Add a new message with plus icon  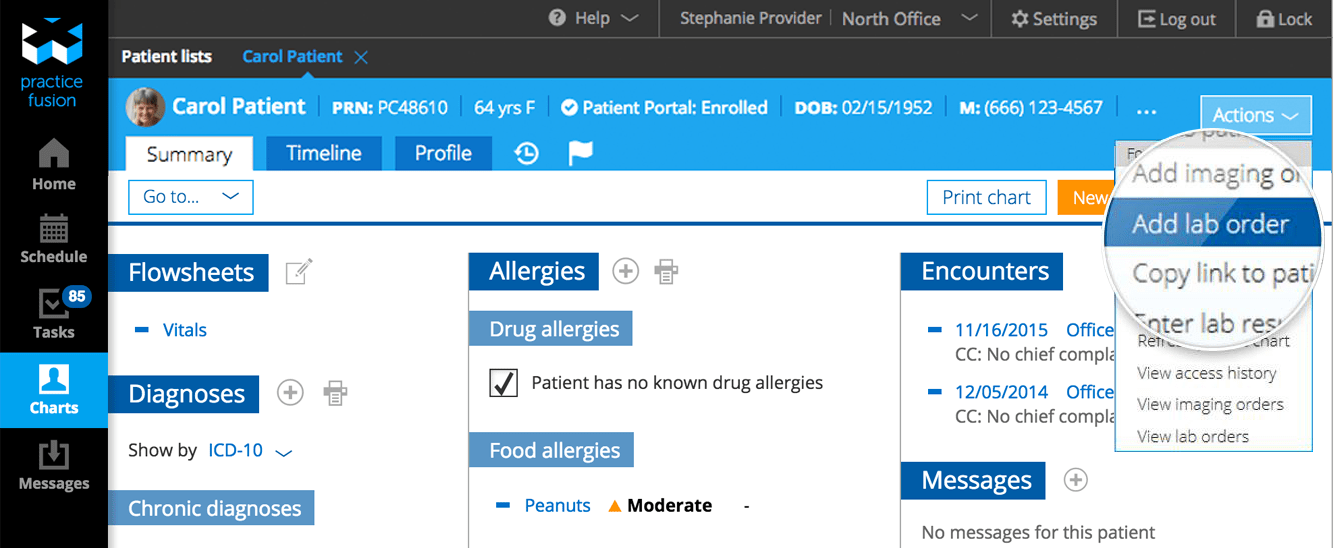1075,480
